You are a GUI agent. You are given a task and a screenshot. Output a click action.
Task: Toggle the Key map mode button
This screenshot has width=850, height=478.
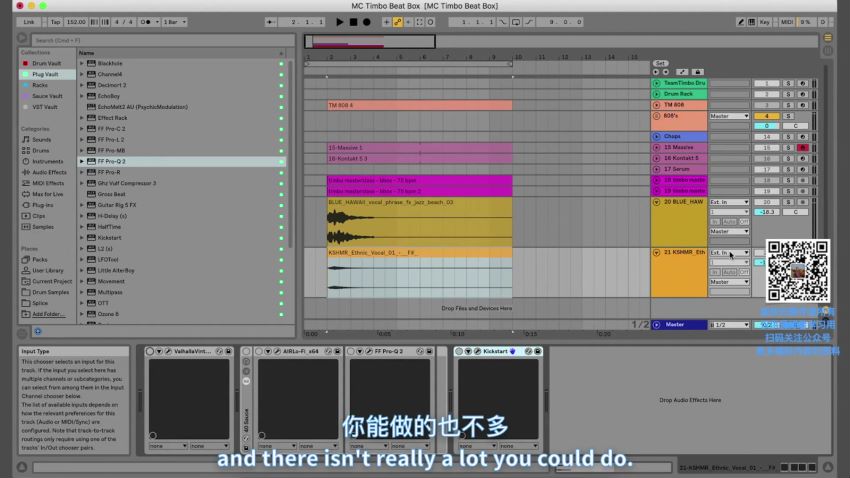coord(764,22)
